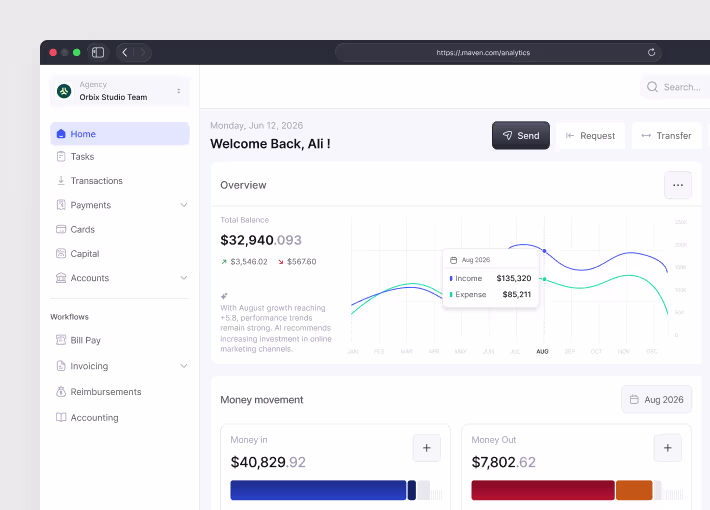Click the Income data point on chart
Viewport: 710px width, 510px height.
544,250
